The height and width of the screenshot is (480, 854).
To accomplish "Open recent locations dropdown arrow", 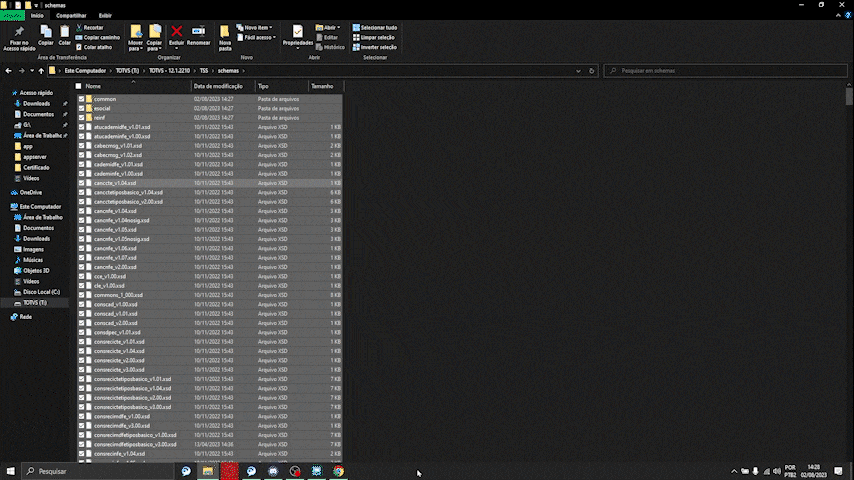I will (32, 71).
